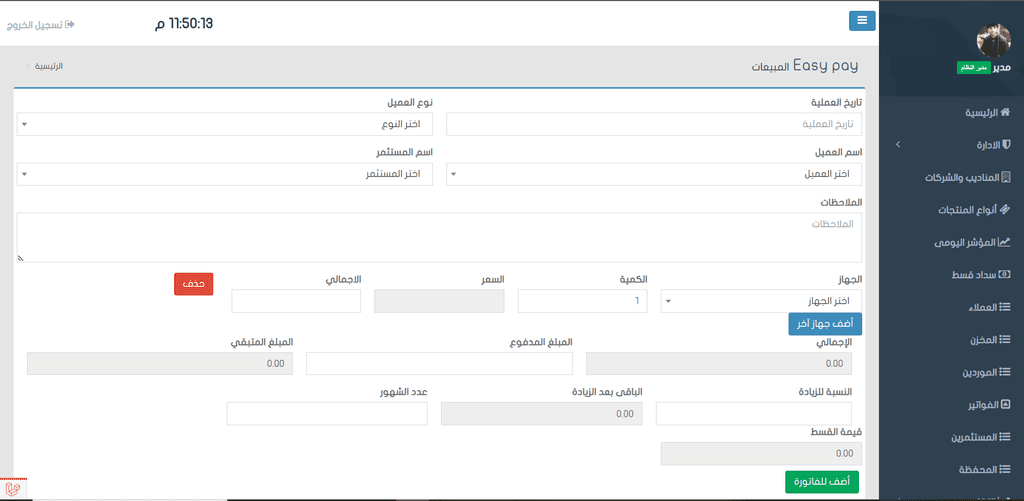The image size is (1024, 501).
Task: Open سداد قسط menu item
Action: [982, 274]
